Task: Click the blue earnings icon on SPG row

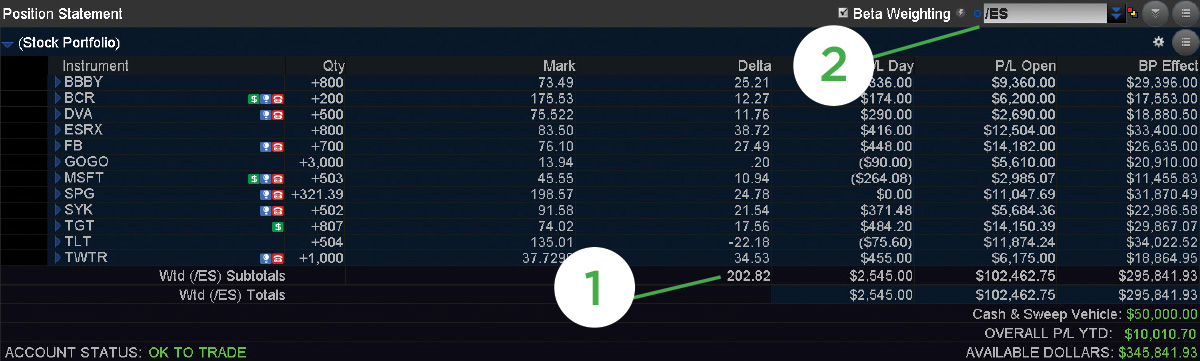Action: (265, 194)
